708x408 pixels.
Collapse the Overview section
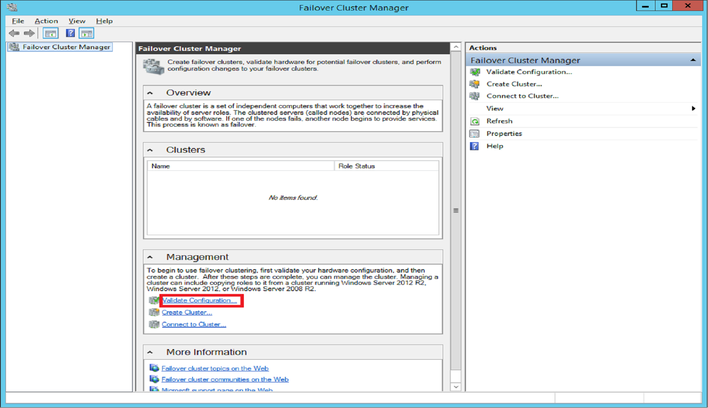[x=150, y=93]
